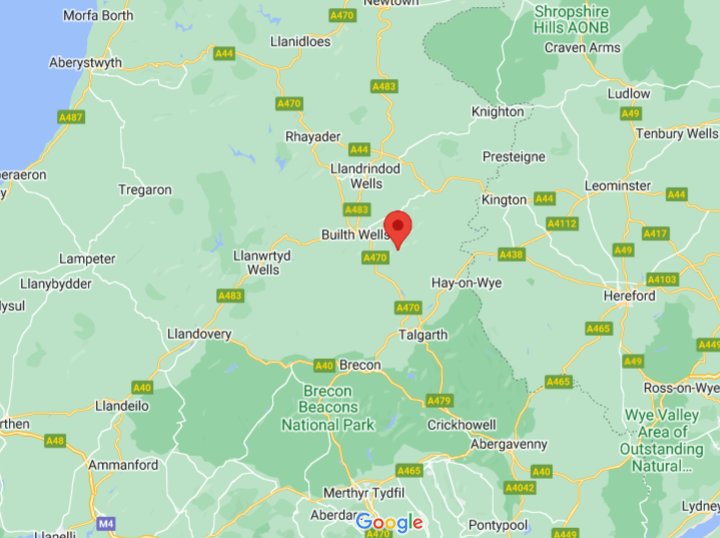
Task: Click the A479 road shield near Crickhowell
Action: coord(440,401)
